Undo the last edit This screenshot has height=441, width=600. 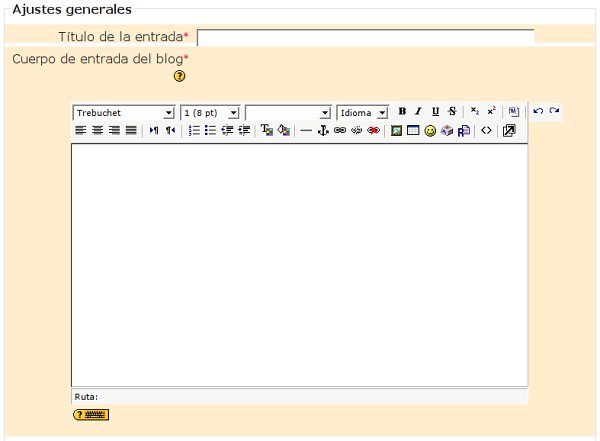538,111
